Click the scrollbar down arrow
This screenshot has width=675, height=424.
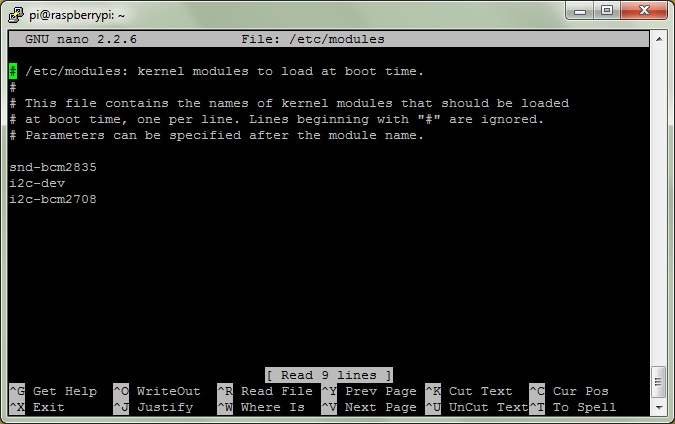[x=659, y=407]
